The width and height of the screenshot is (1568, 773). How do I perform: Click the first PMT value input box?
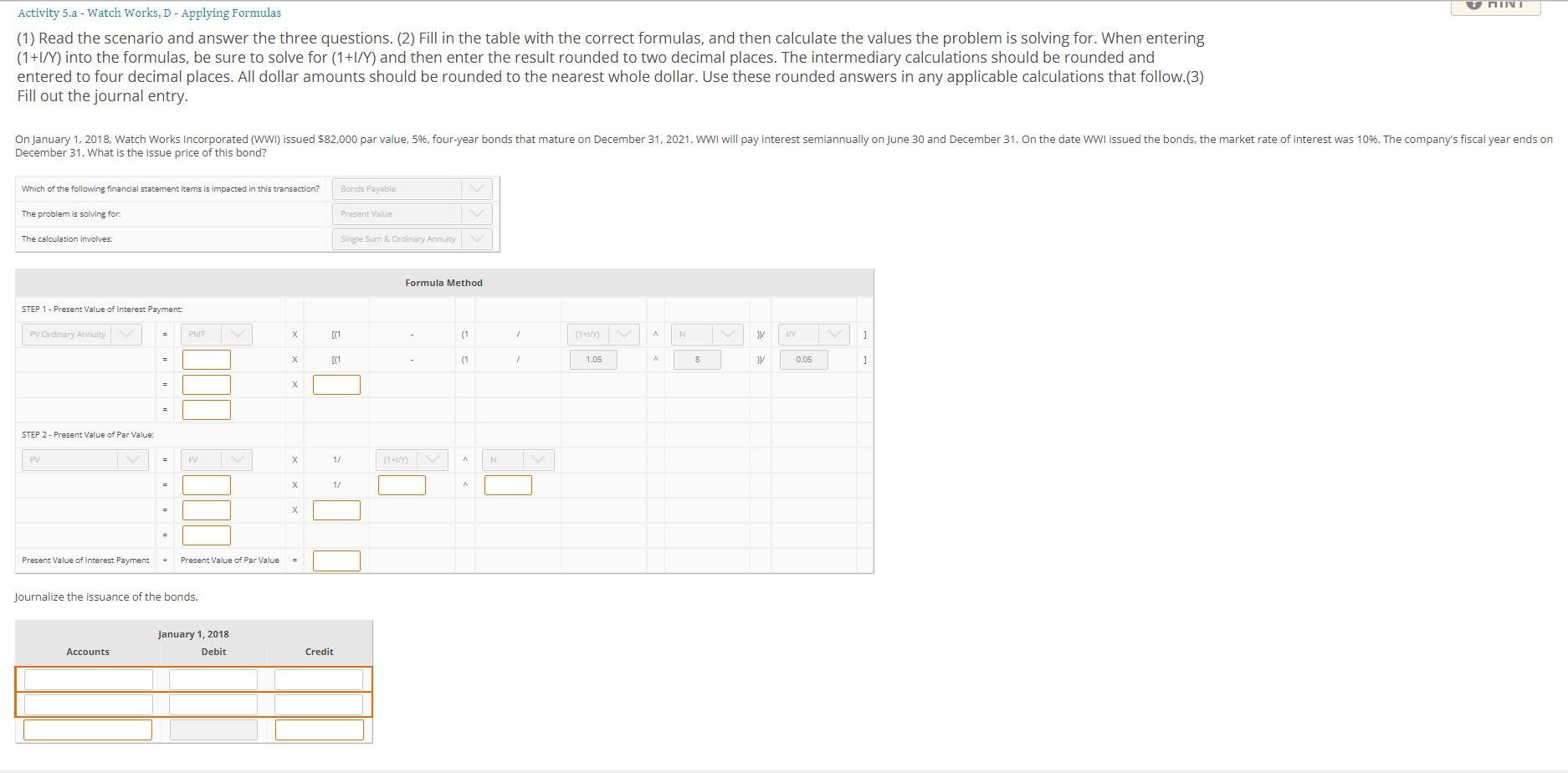(x=206, y=359)
